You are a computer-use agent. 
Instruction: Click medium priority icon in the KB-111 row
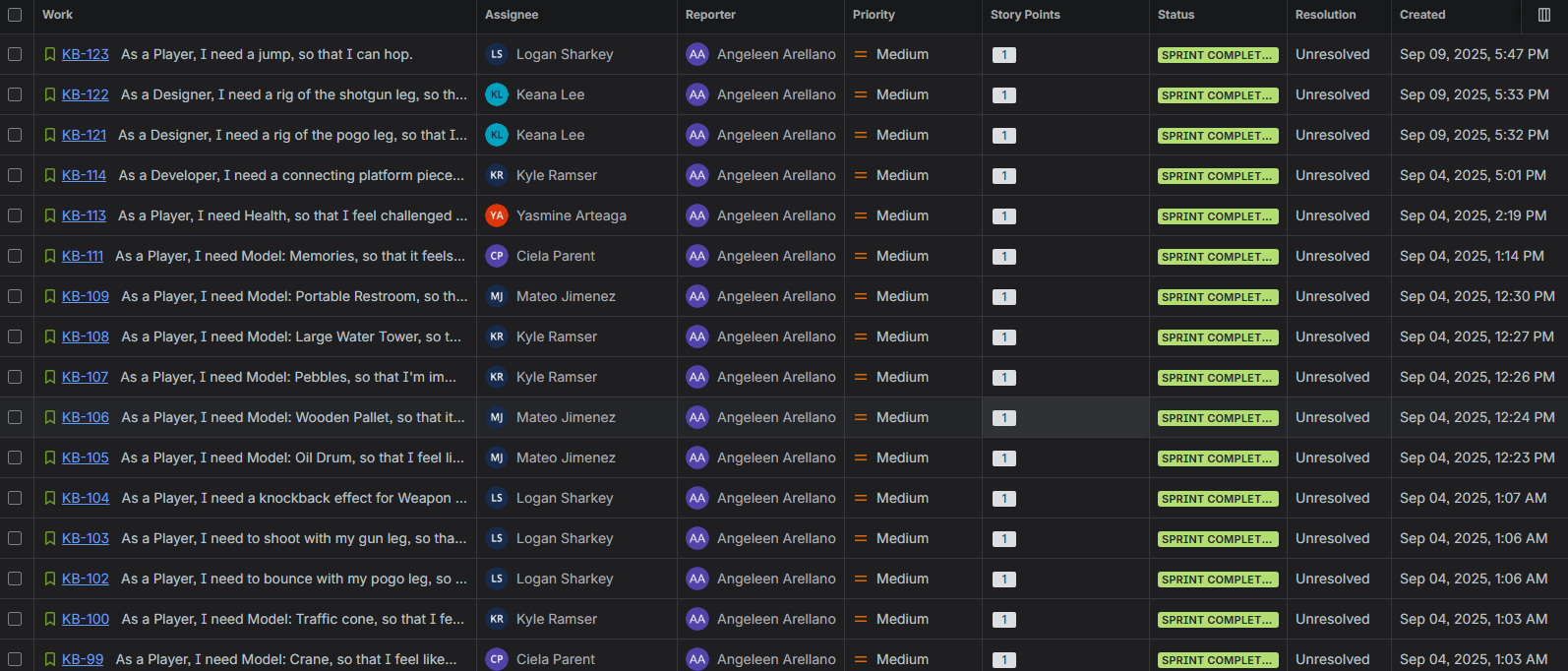click(861, 256)
